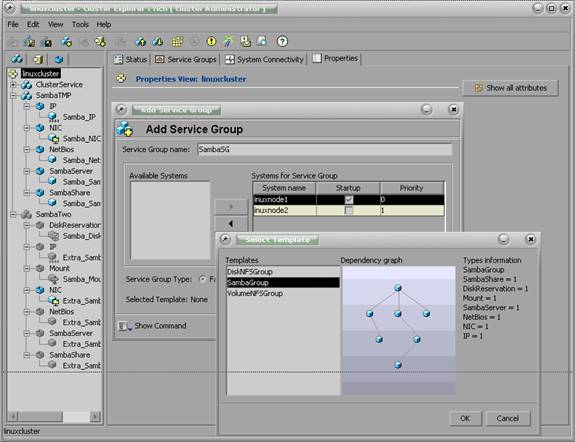
Task: Switch to the Service Groups tab
Action: [x=186, y=59]
